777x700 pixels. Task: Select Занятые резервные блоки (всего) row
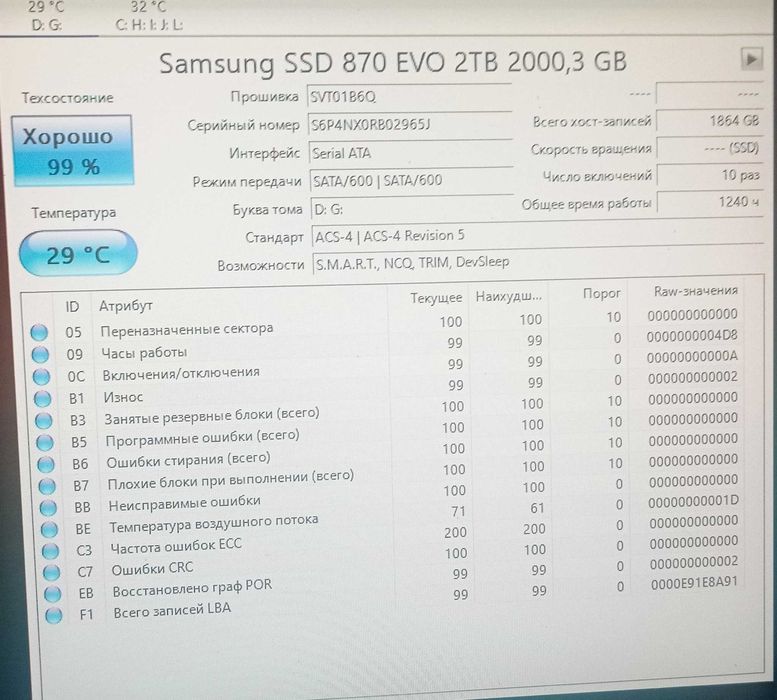388,409
